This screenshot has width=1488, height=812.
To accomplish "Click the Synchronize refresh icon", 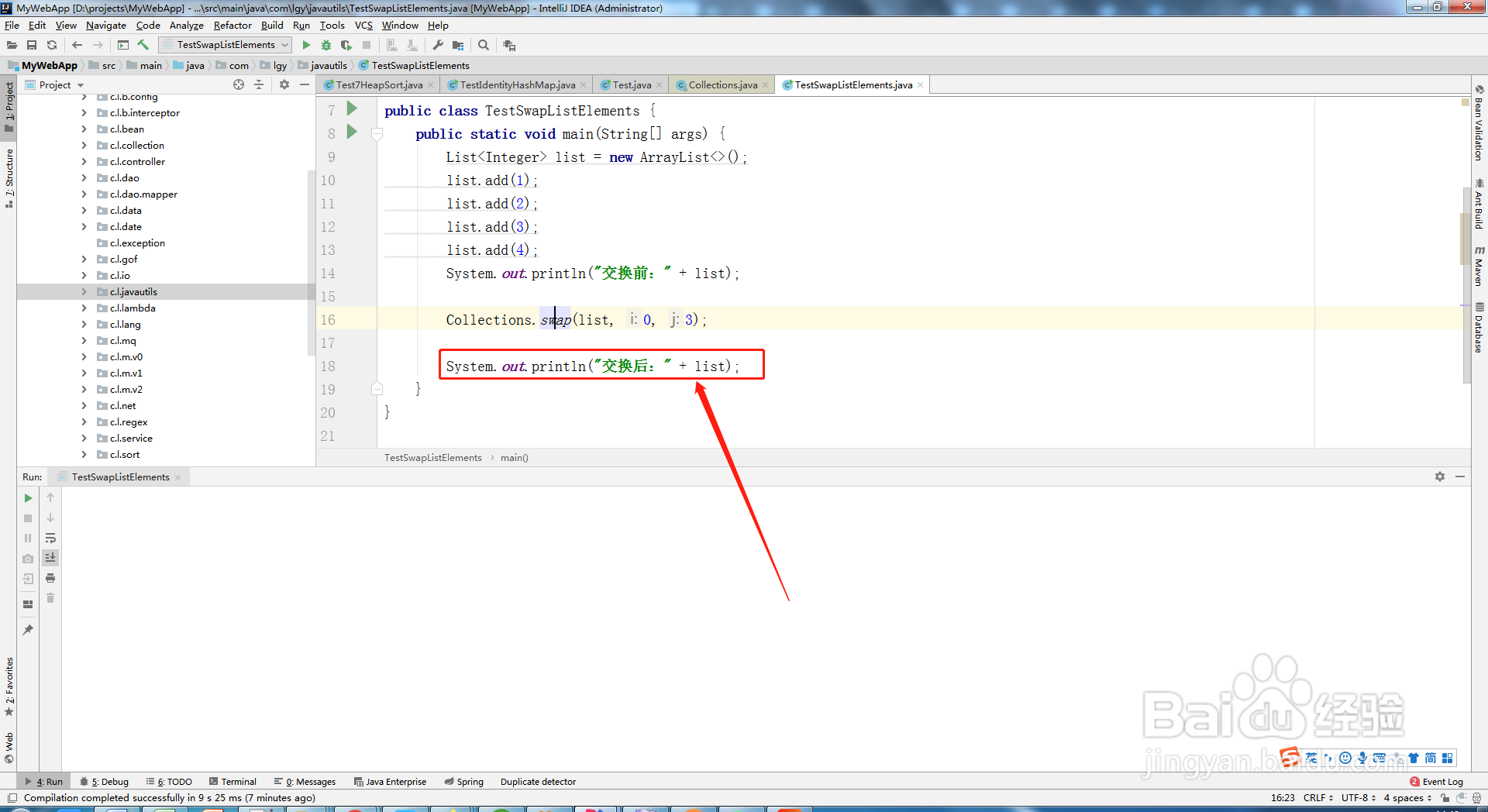I will [52, 45].
